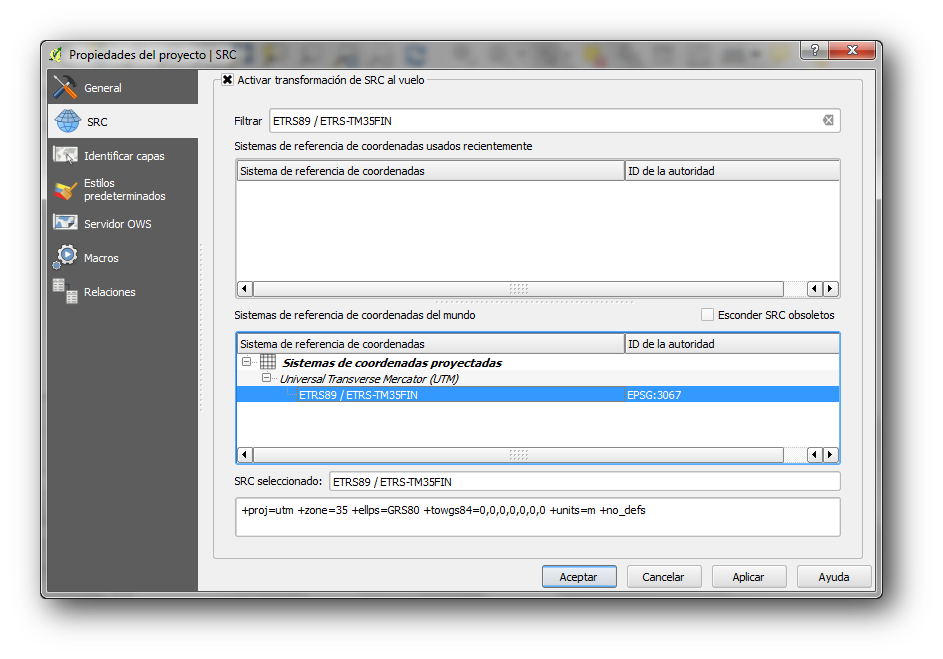Screen dimensions: 943x659
Task: Open Identificar capas section
Action: click(123, 155)
